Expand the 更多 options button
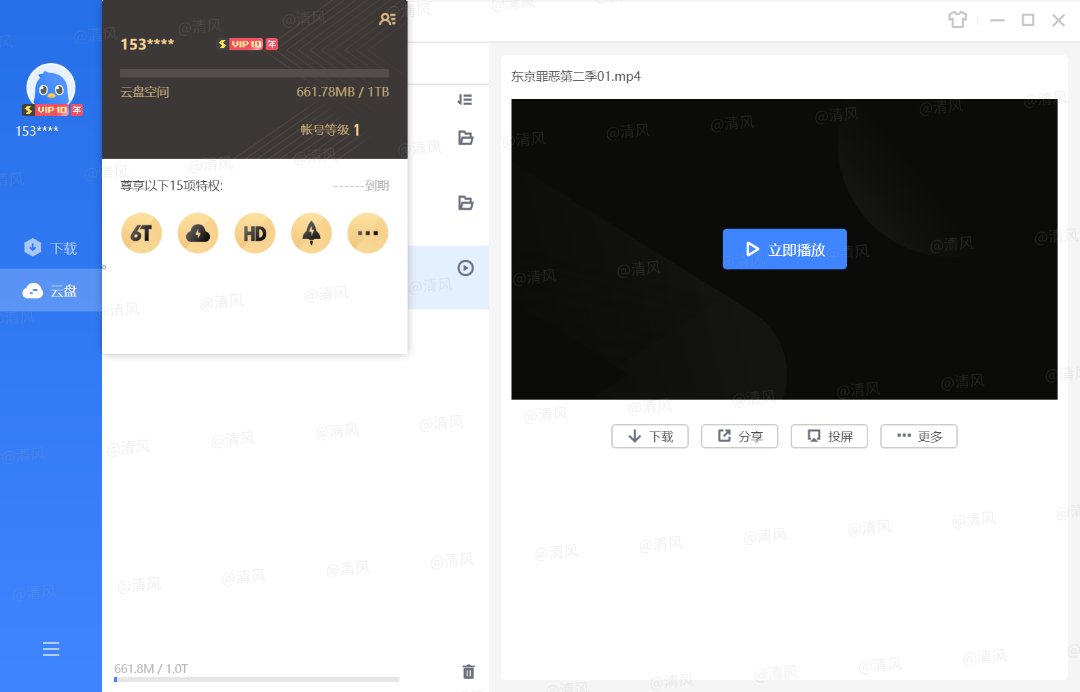The width and height of the screenshot is (1080, 692). (918, 436)
